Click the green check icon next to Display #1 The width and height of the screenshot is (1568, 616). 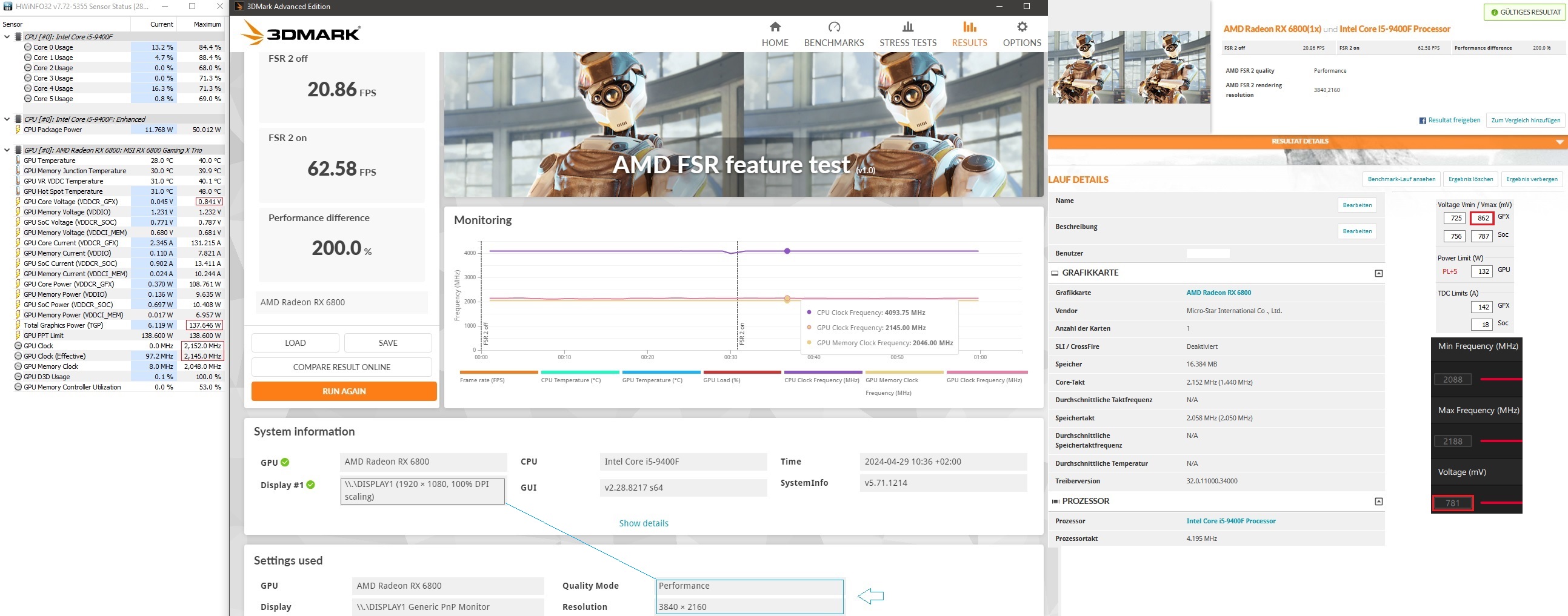point(310,485)
